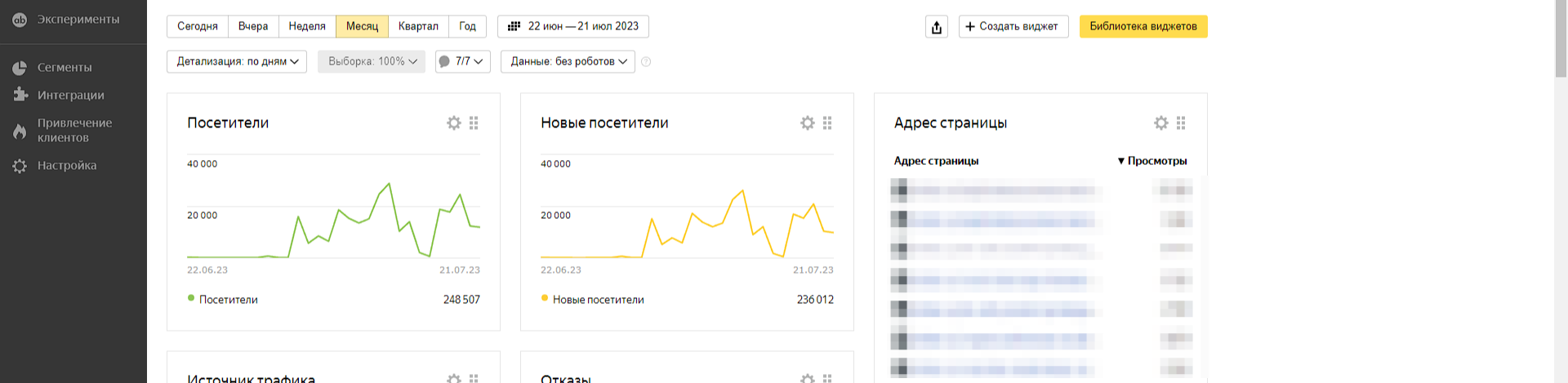This screenshot has height=383, width=1568.
Task: Expand Данные: без роботов dropdown
Action: pyautogui.click(x=568, y=61)
